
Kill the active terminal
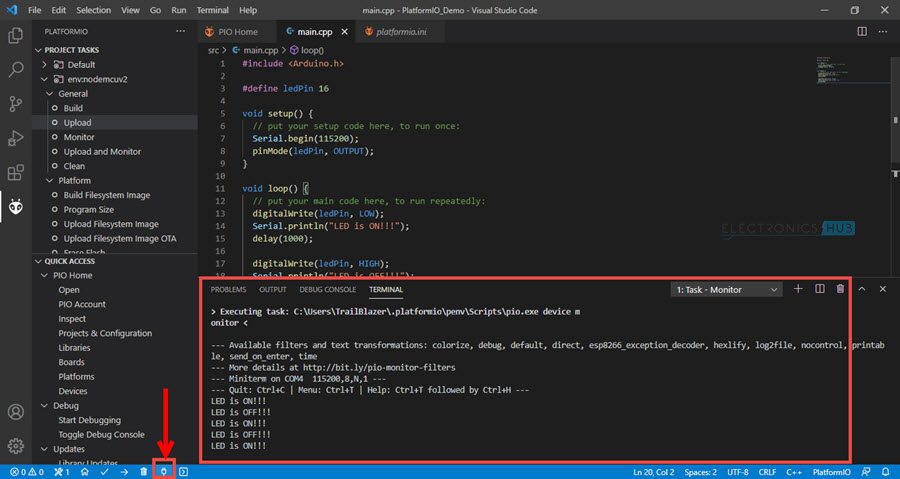(x=840, y=289)
